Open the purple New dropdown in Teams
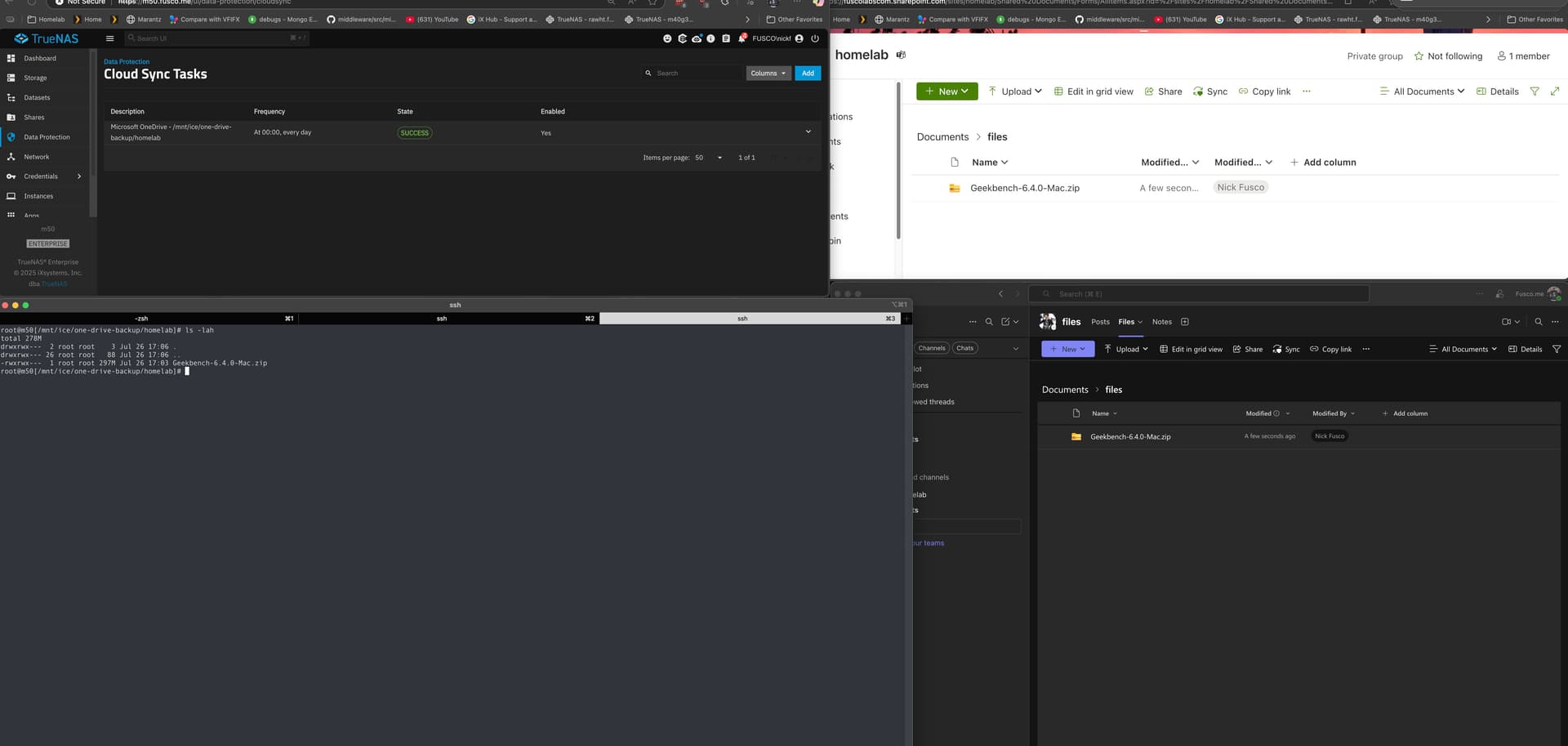The image size is (1568, 746). coord(1067,349)
